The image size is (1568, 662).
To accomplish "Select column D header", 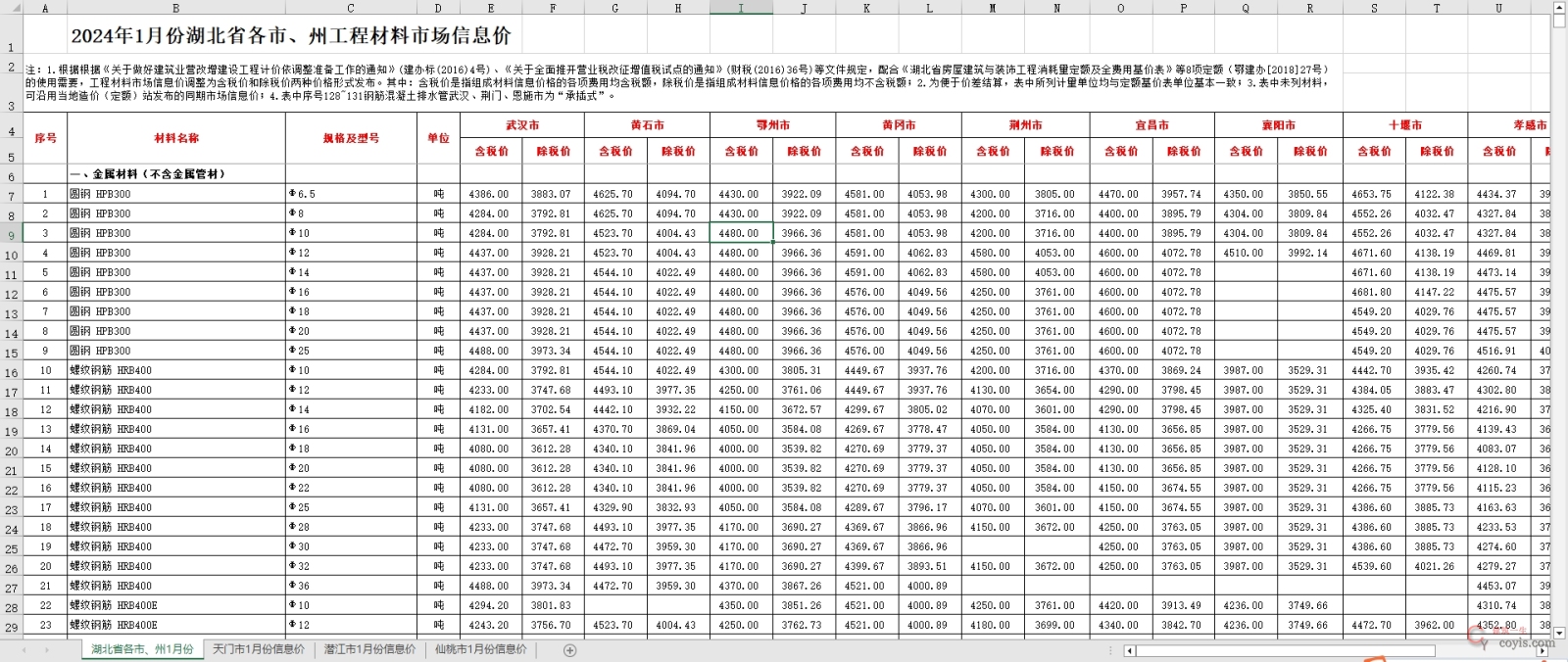I will coord(438,8).
